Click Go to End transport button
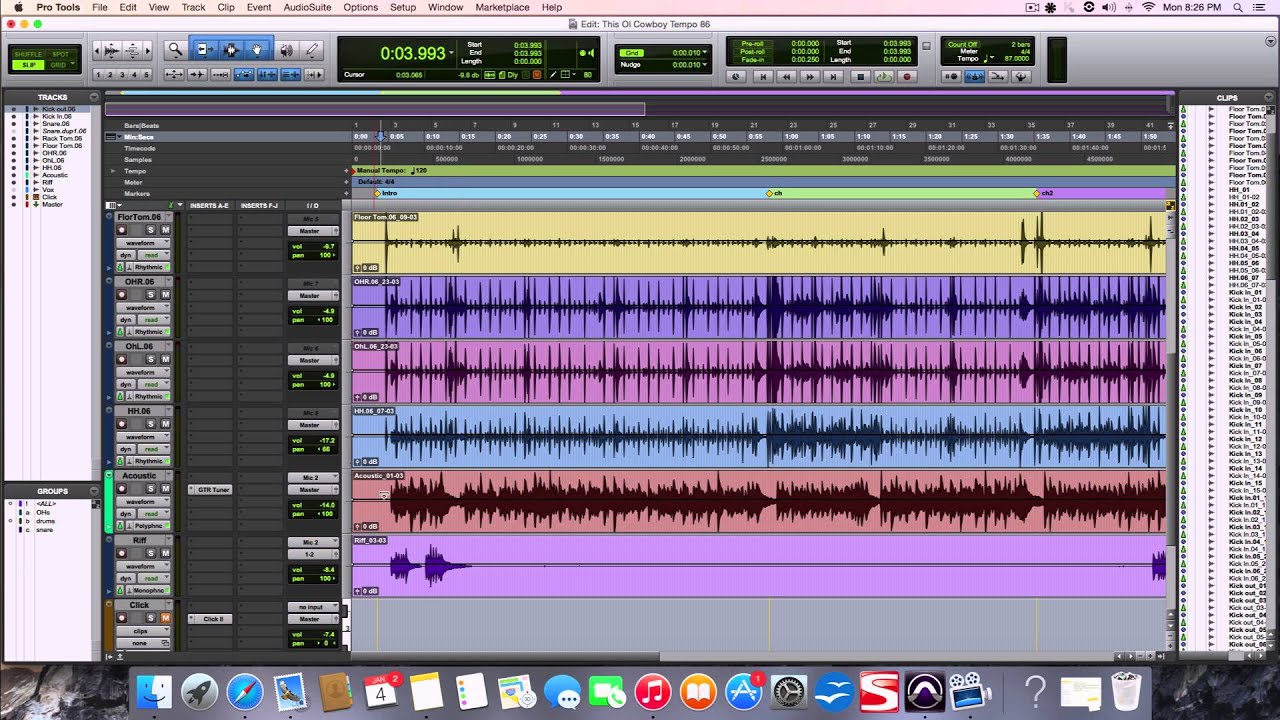1280x720 pixels. 834,76
